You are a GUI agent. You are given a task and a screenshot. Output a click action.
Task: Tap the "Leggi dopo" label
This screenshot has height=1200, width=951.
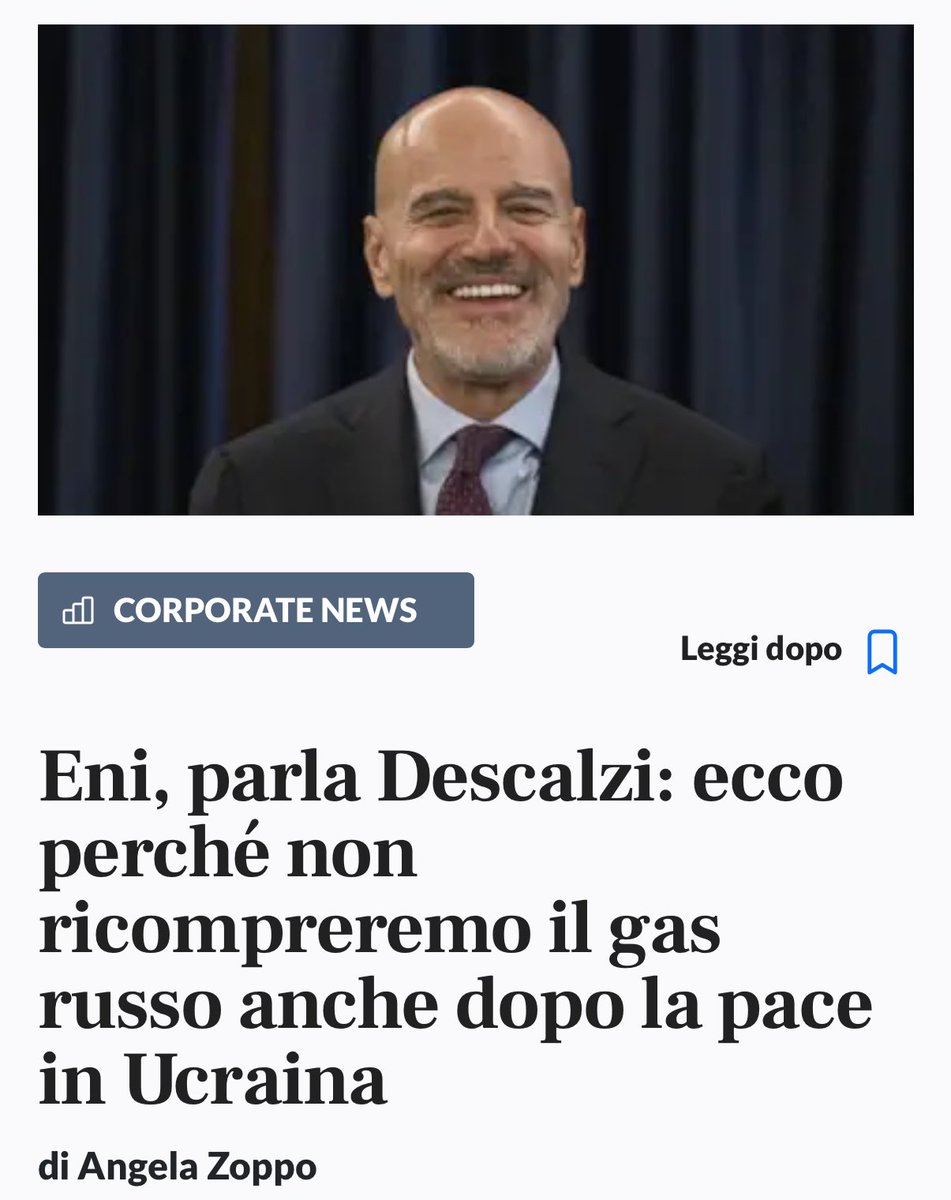(x=761, y=650)
